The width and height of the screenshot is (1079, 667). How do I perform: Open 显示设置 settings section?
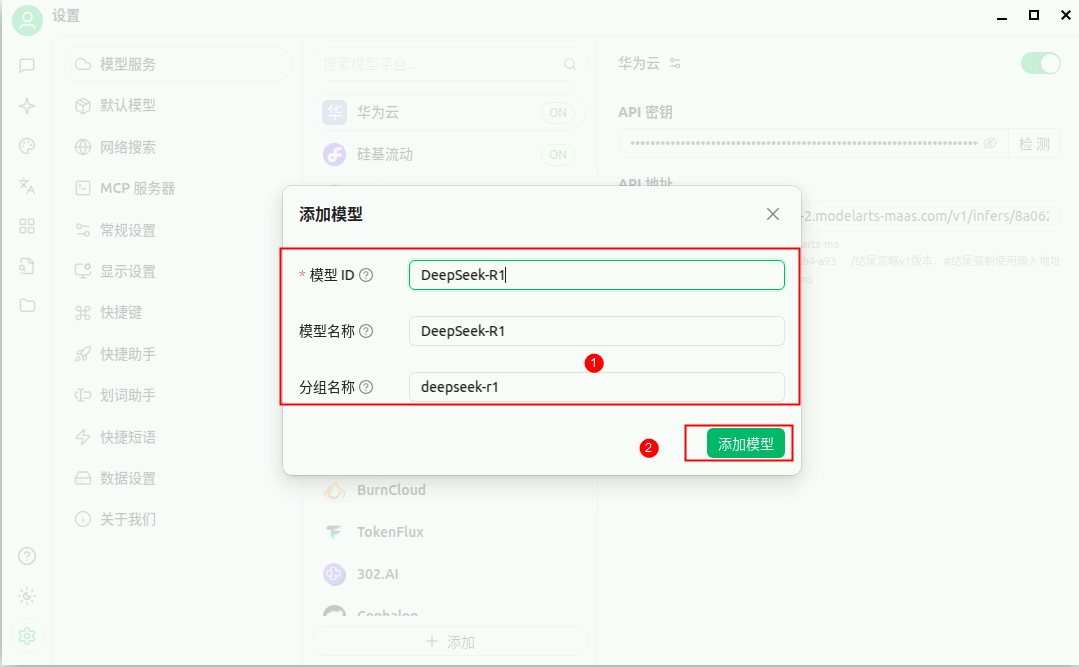pos(178,271)
